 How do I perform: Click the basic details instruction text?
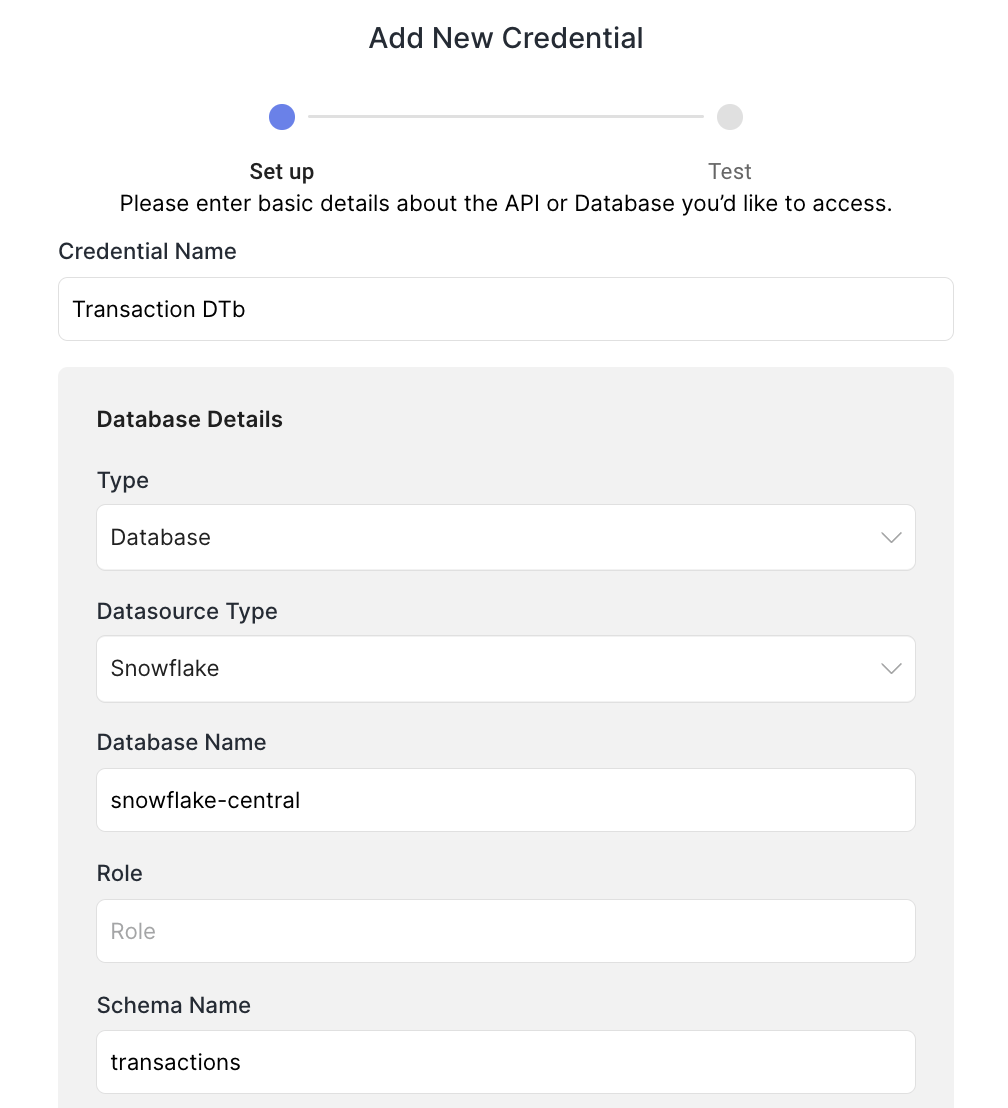click(x=505, y=203)
